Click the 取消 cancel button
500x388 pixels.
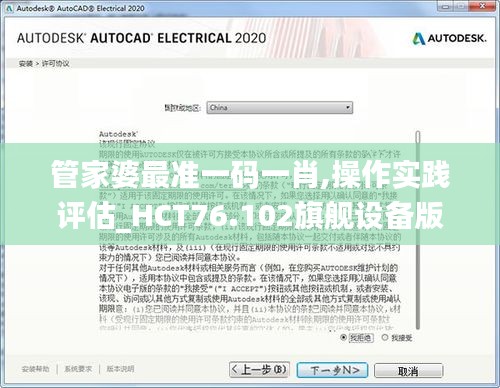point(408,371)
